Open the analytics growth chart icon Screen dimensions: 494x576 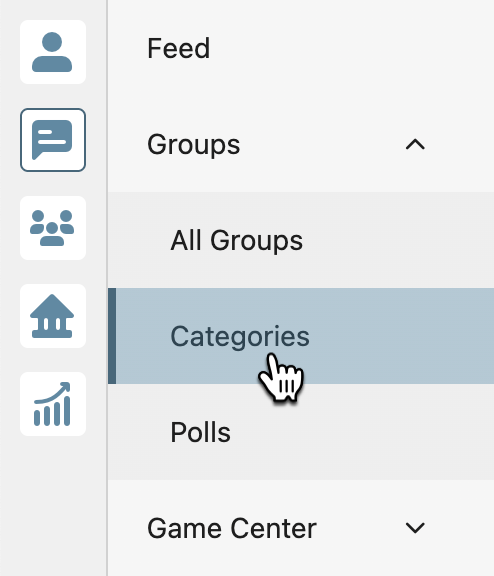52,404
